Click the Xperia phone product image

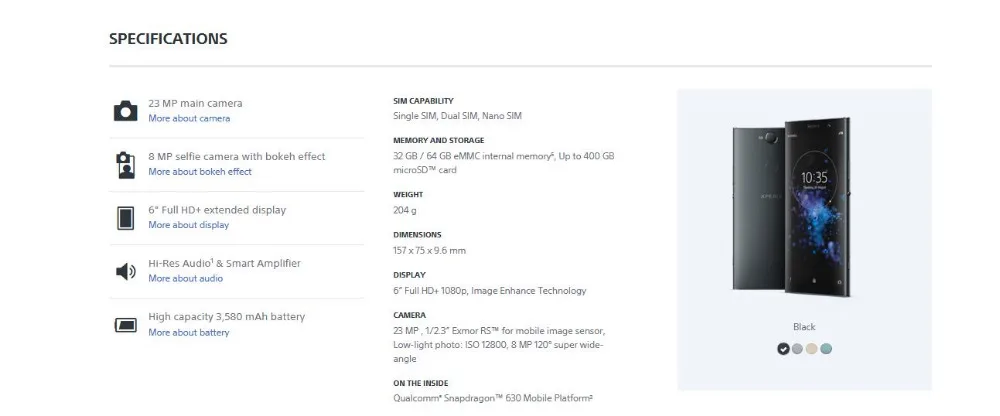coord(791,207)
